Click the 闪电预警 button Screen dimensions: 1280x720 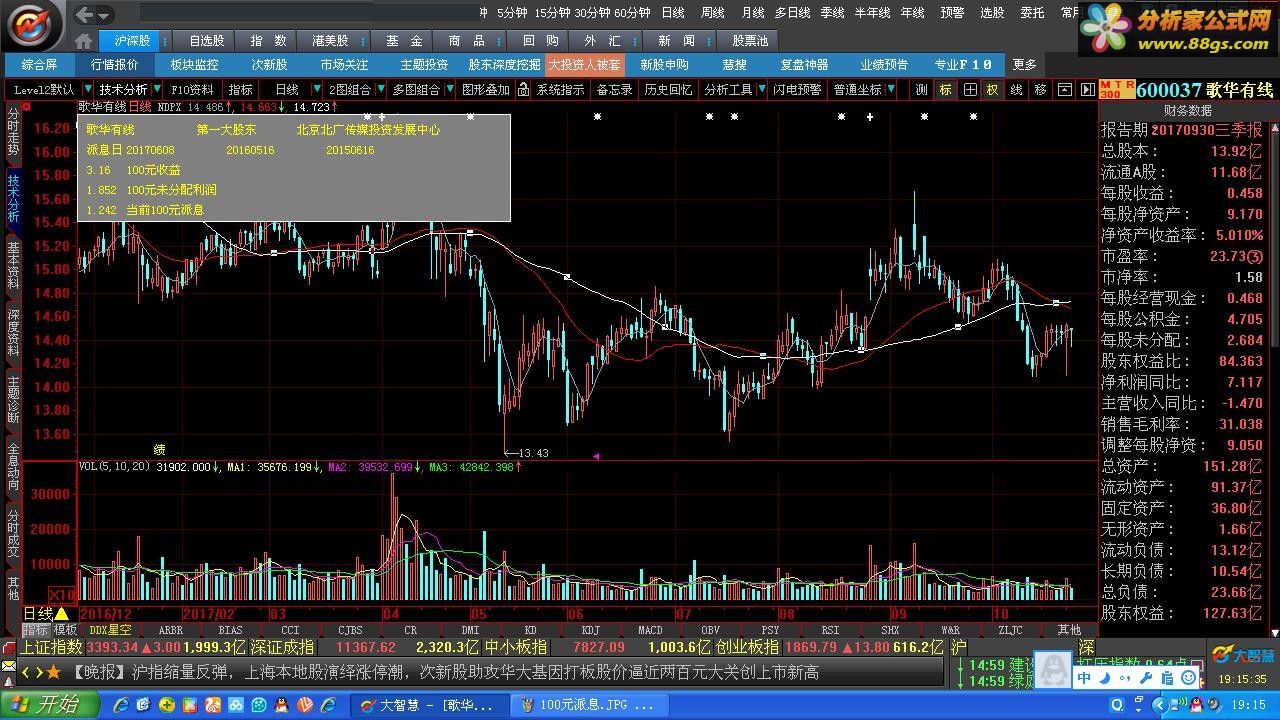(x=798, y=89)
